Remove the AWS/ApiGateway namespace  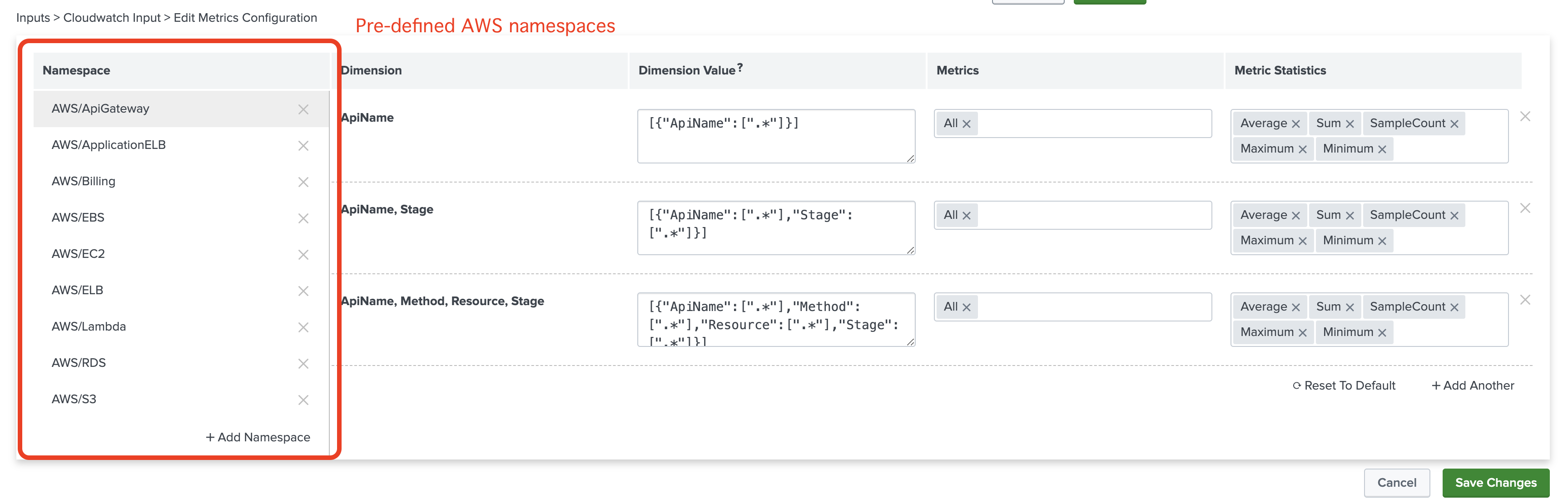click(x=303, y=109)
